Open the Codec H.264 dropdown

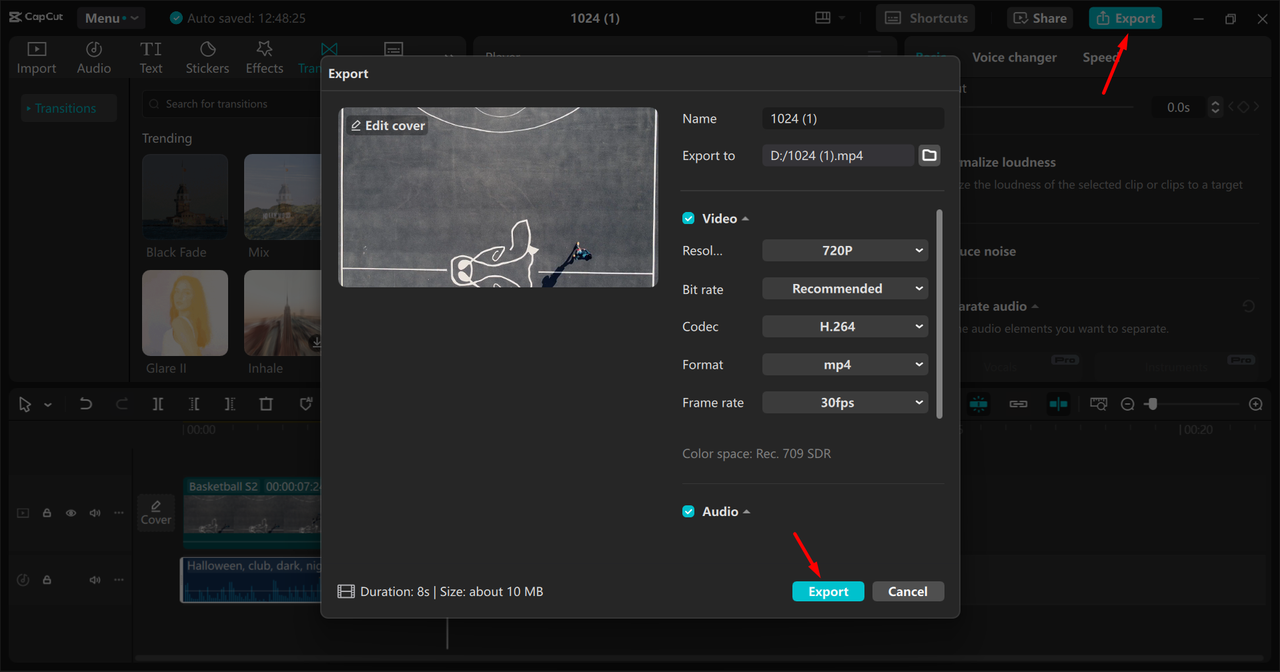tap(845, 326)
